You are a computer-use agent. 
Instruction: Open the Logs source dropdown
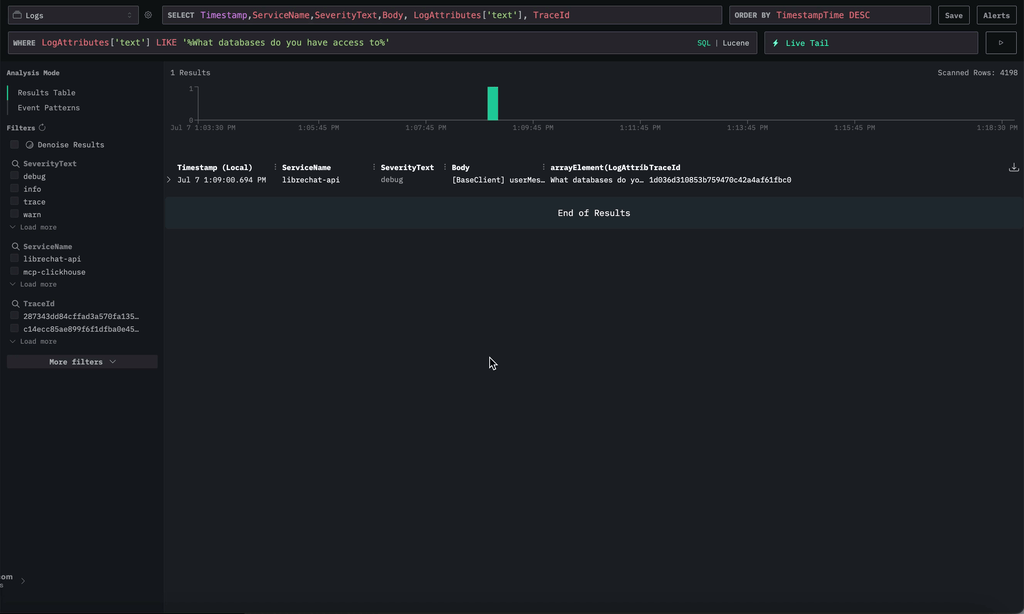(x=73, y=15)
